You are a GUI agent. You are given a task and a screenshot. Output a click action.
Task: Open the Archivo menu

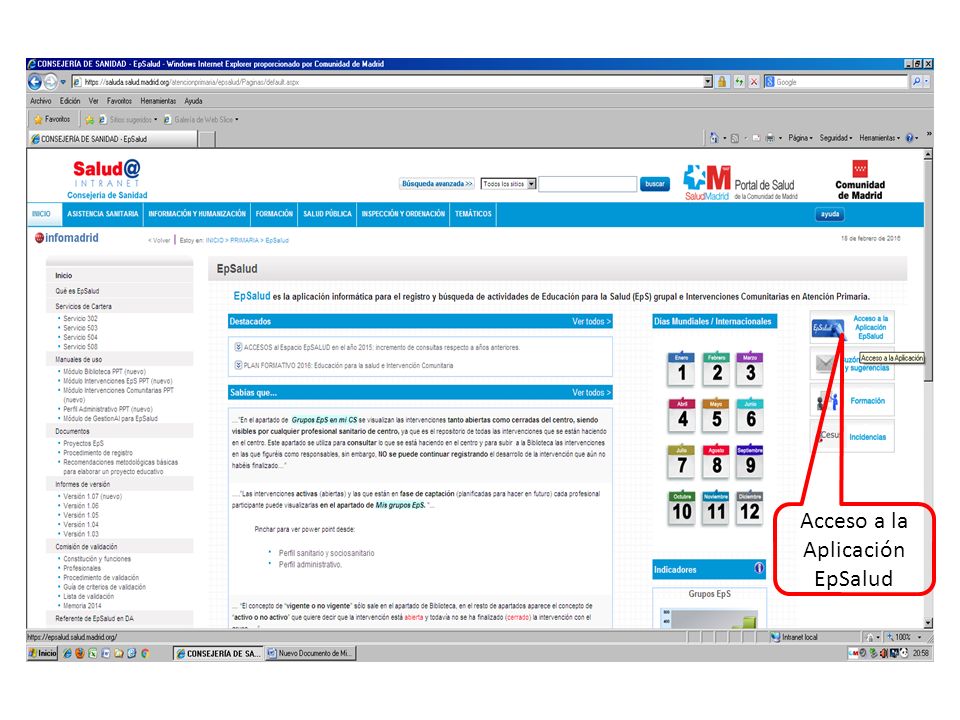point(40,101)
